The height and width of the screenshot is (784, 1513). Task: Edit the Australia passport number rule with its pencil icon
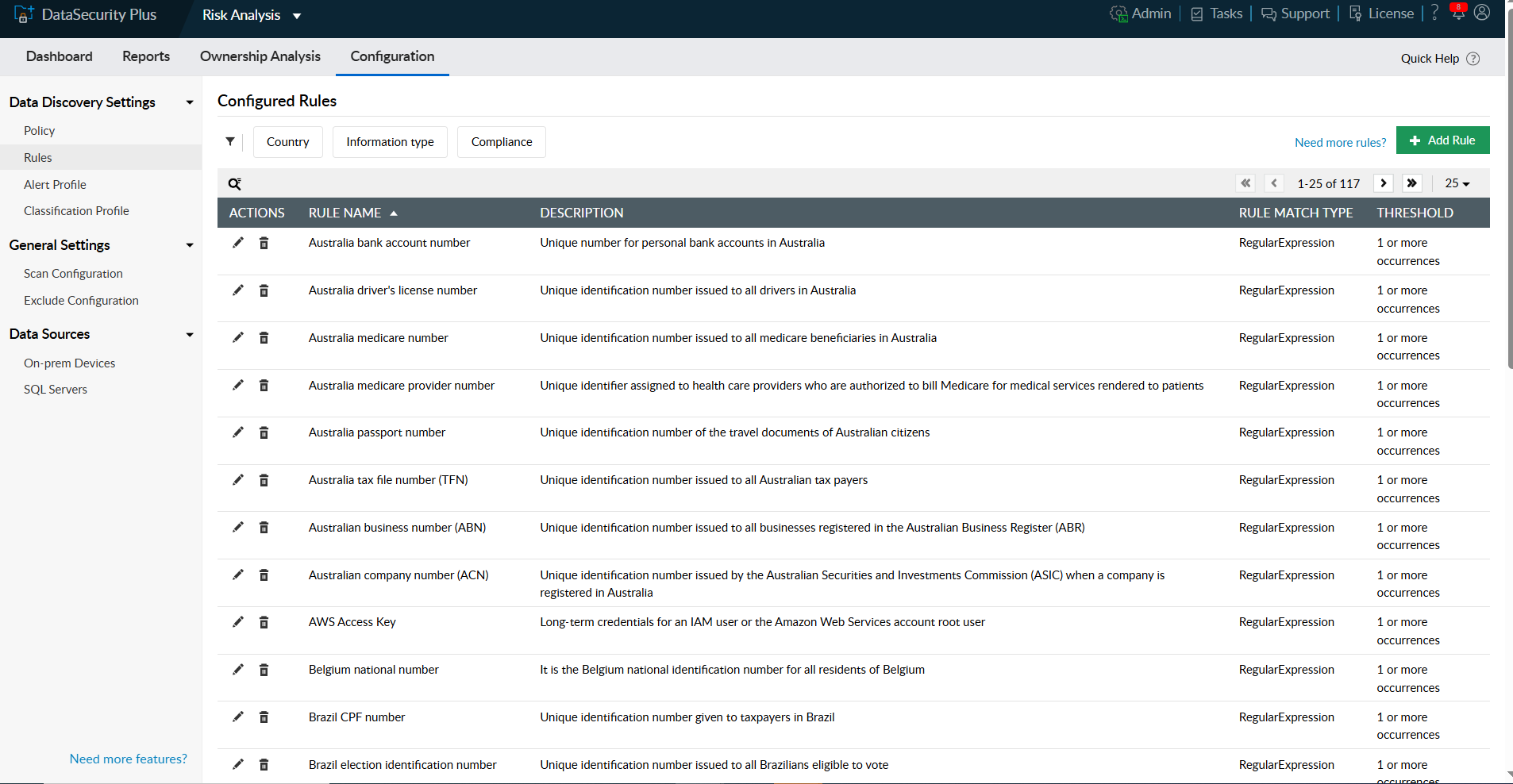click(237, 432)
